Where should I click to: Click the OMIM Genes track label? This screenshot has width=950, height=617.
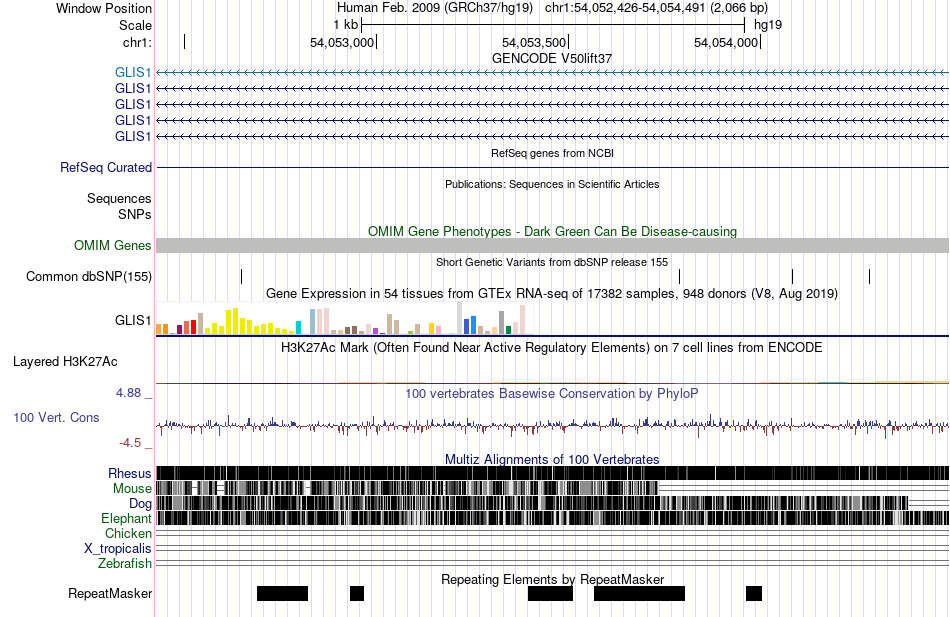tap(112, 245)
